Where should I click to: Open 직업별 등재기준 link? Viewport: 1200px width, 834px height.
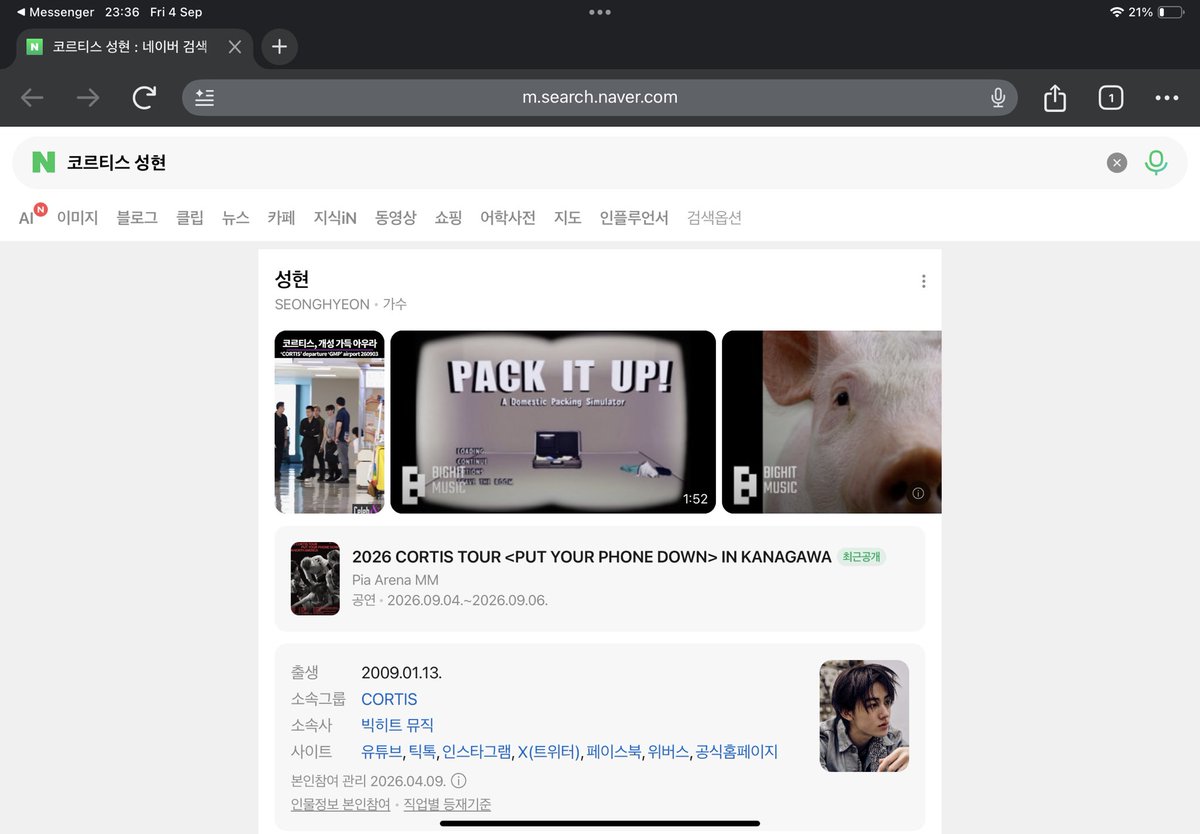[x=447, y=804]
